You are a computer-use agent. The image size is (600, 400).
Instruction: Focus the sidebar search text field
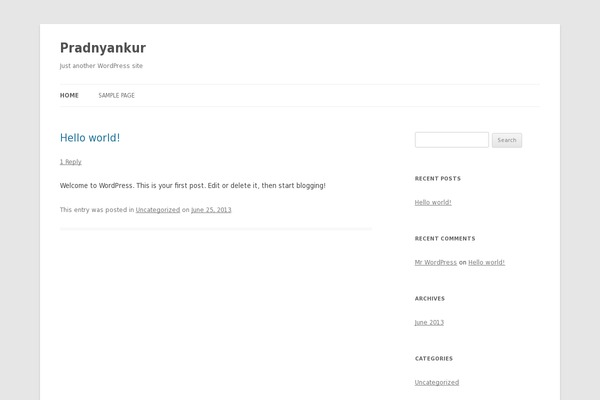(452, 140)
